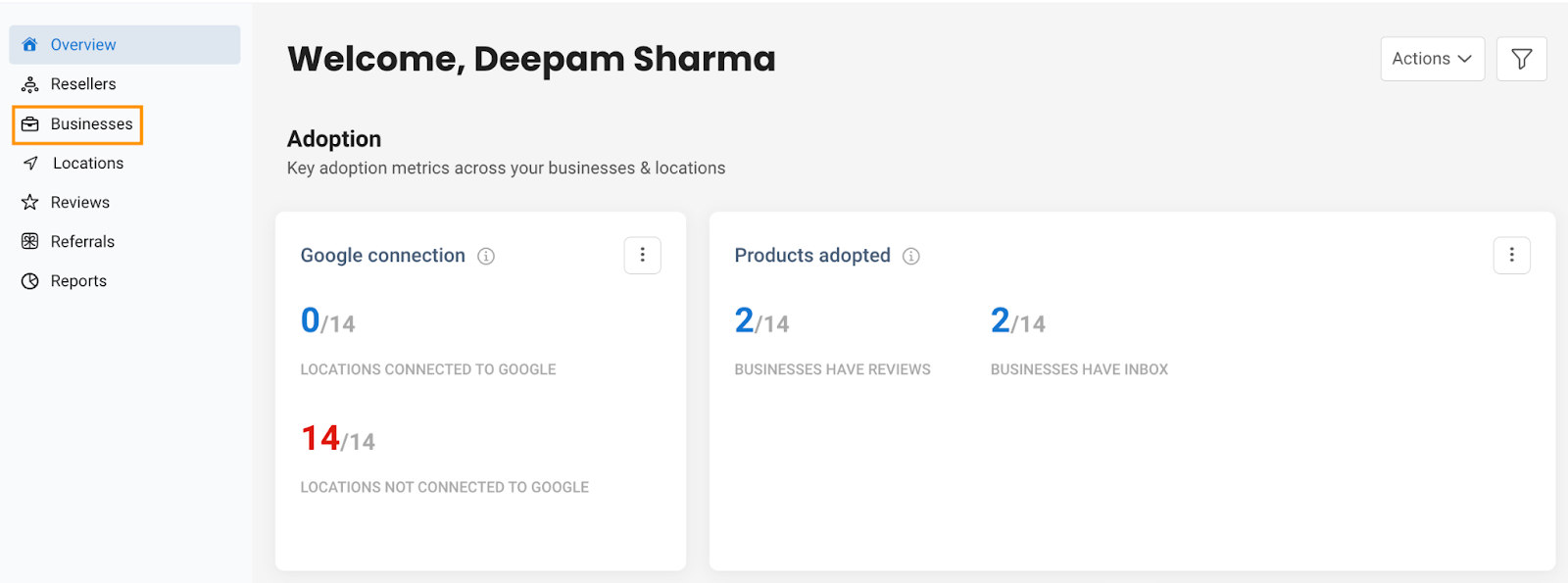Click the Overview home icon
1568x583 pixels.
pos(30,44)
